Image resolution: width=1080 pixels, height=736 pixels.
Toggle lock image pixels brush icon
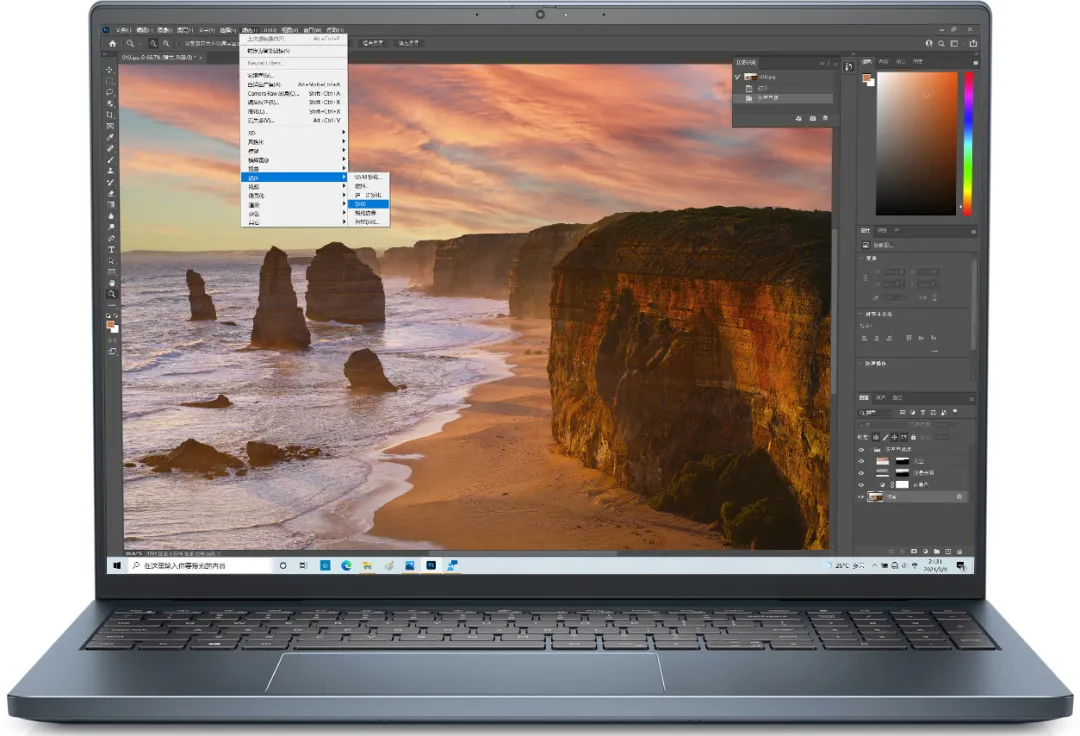click(886, 437)
